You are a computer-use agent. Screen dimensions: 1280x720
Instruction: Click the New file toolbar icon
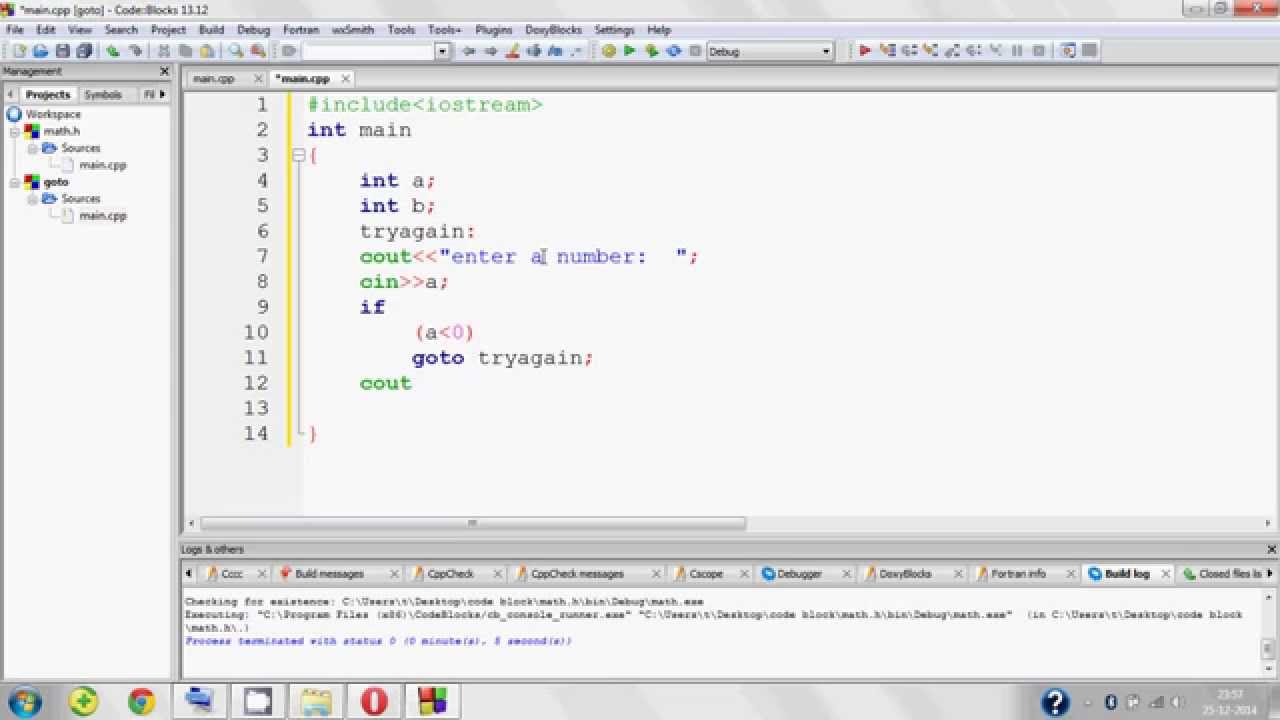tap(19, 51)
